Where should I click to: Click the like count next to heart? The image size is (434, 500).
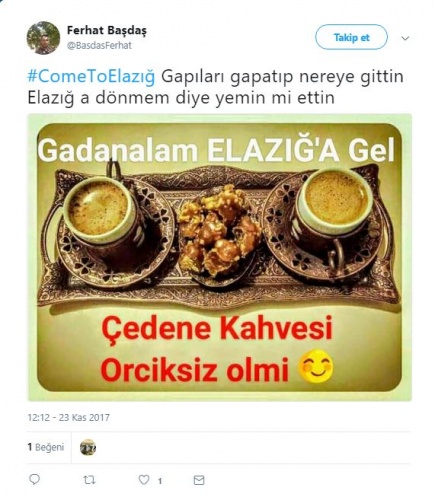(160, 481)
